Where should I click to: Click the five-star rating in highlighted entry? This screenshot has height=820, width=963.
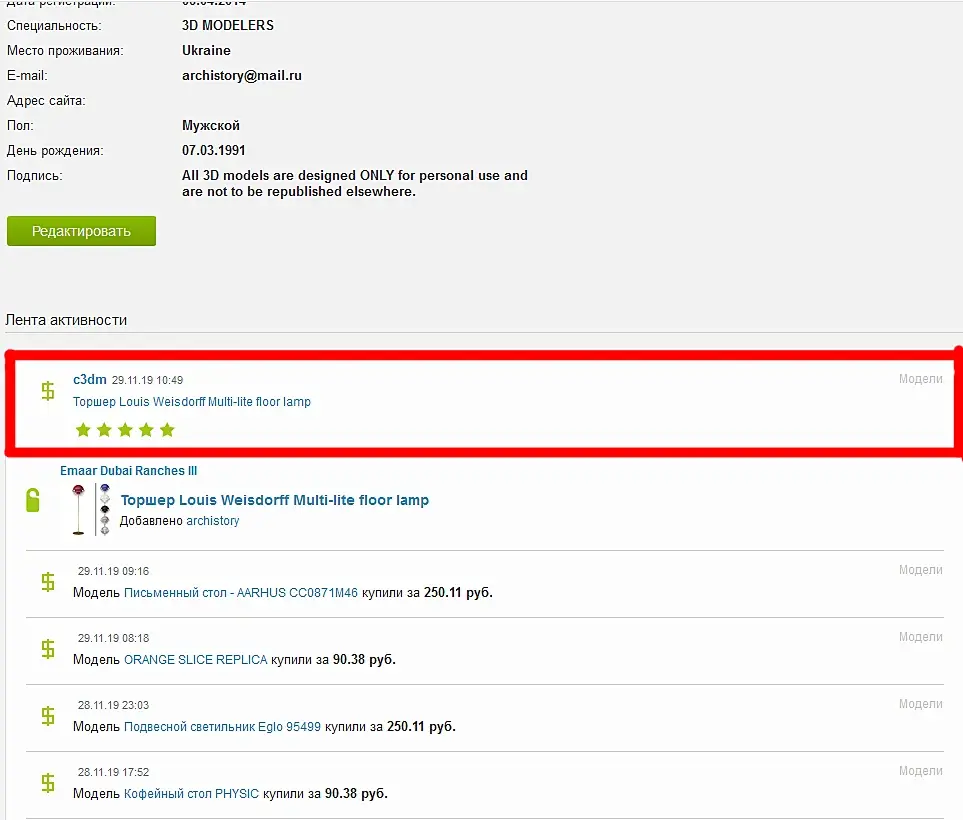pos(125,430)
